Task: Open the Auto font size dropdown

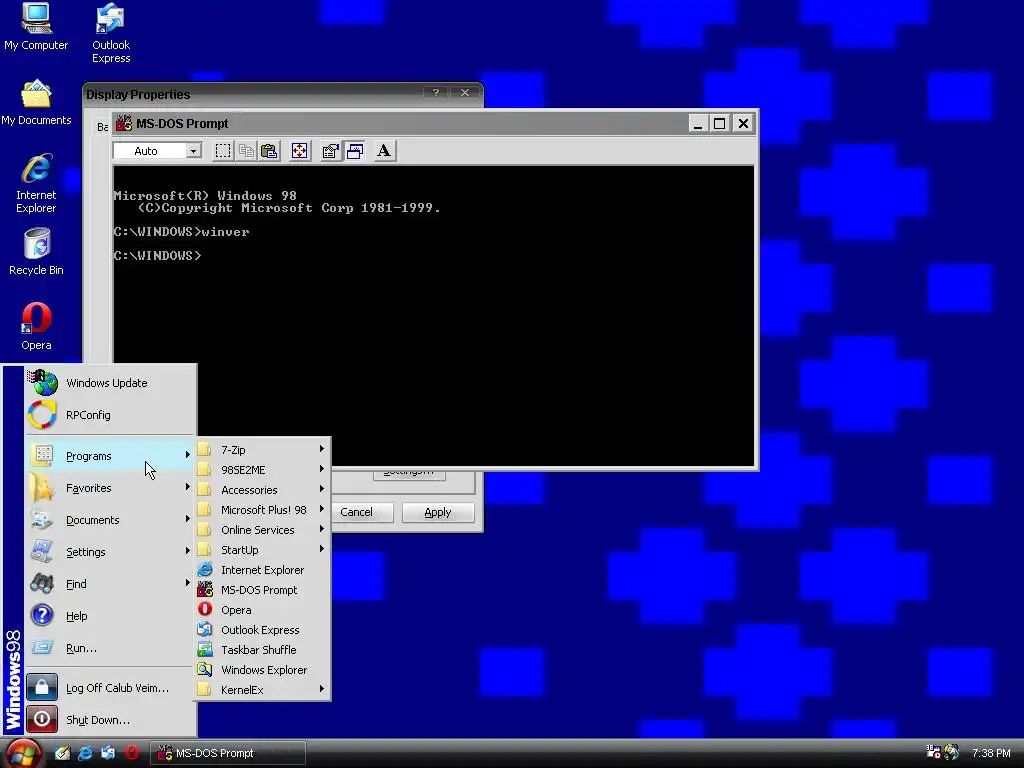Action: pyautogui.click(x=193, y=151)
